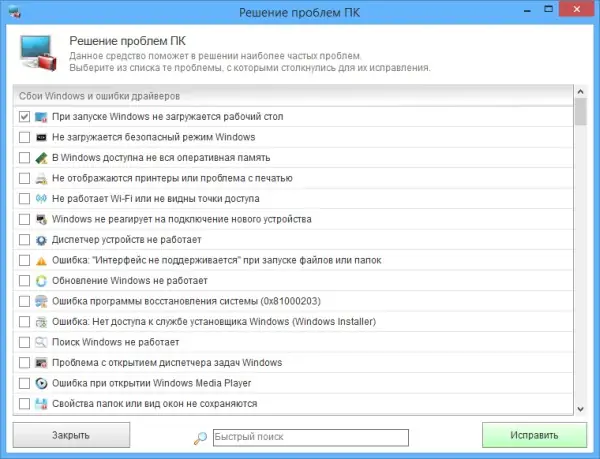Click the warning triangle icon for 'Интерфейс не поддерживается'
This screenshot has width=600, height=459.
(x=41, y=260)
